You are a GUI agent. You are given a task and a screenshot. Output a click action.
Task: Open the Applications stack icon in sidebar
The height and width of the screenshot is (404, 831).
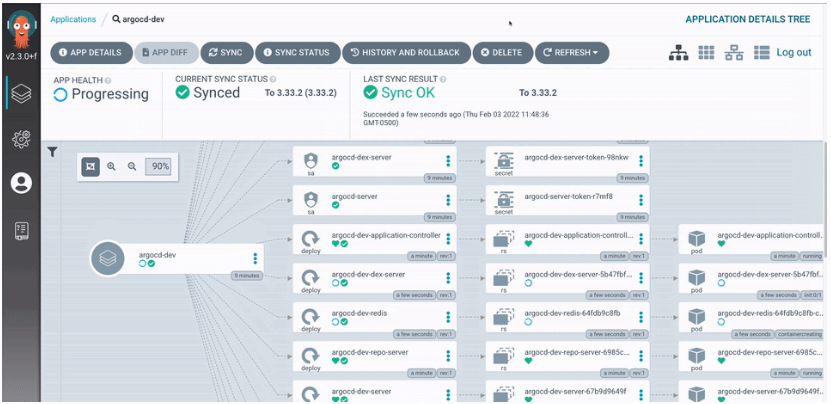click(x=21, y=93)
